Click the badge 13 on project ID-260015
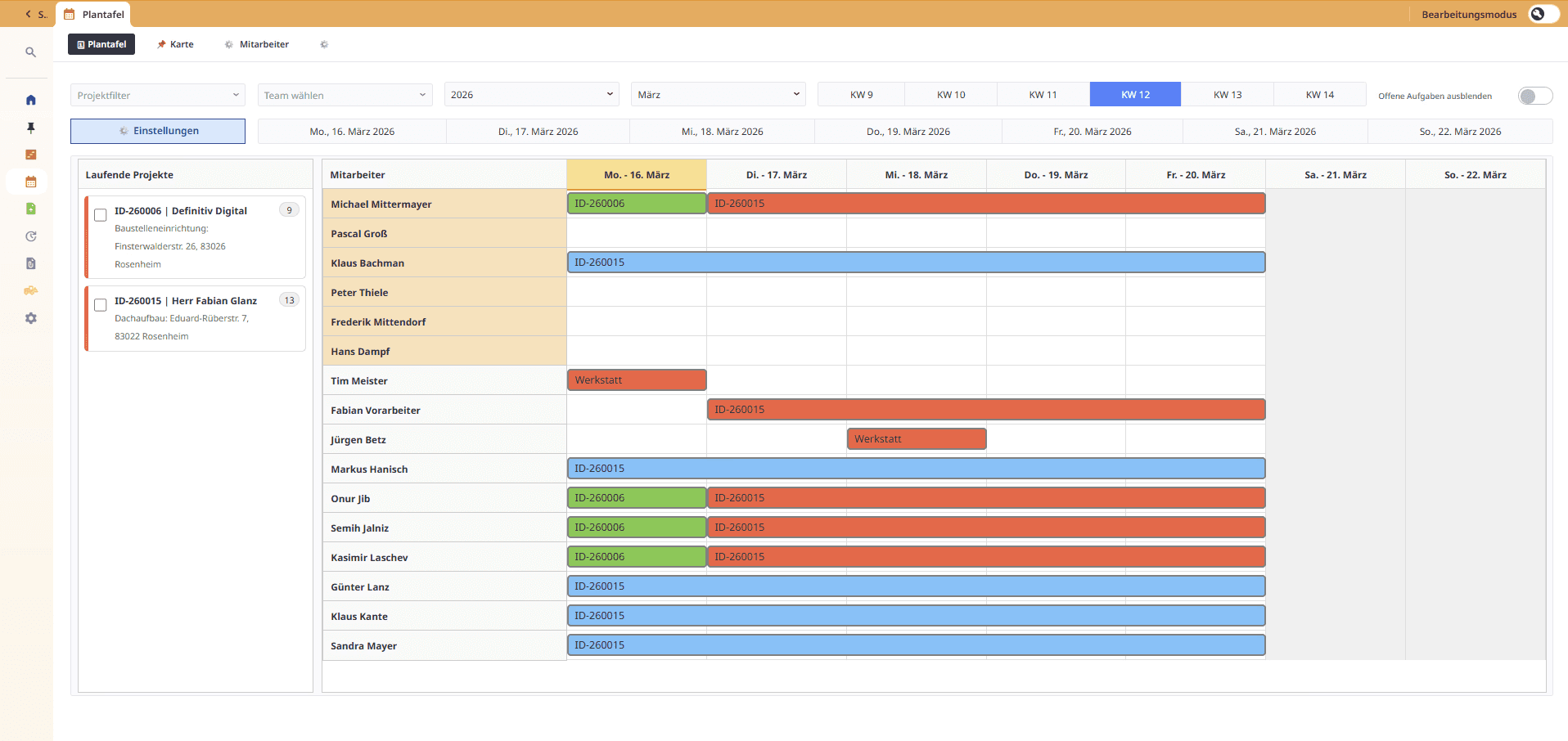This screenshot has height=741, width=1568. (289, 300)
